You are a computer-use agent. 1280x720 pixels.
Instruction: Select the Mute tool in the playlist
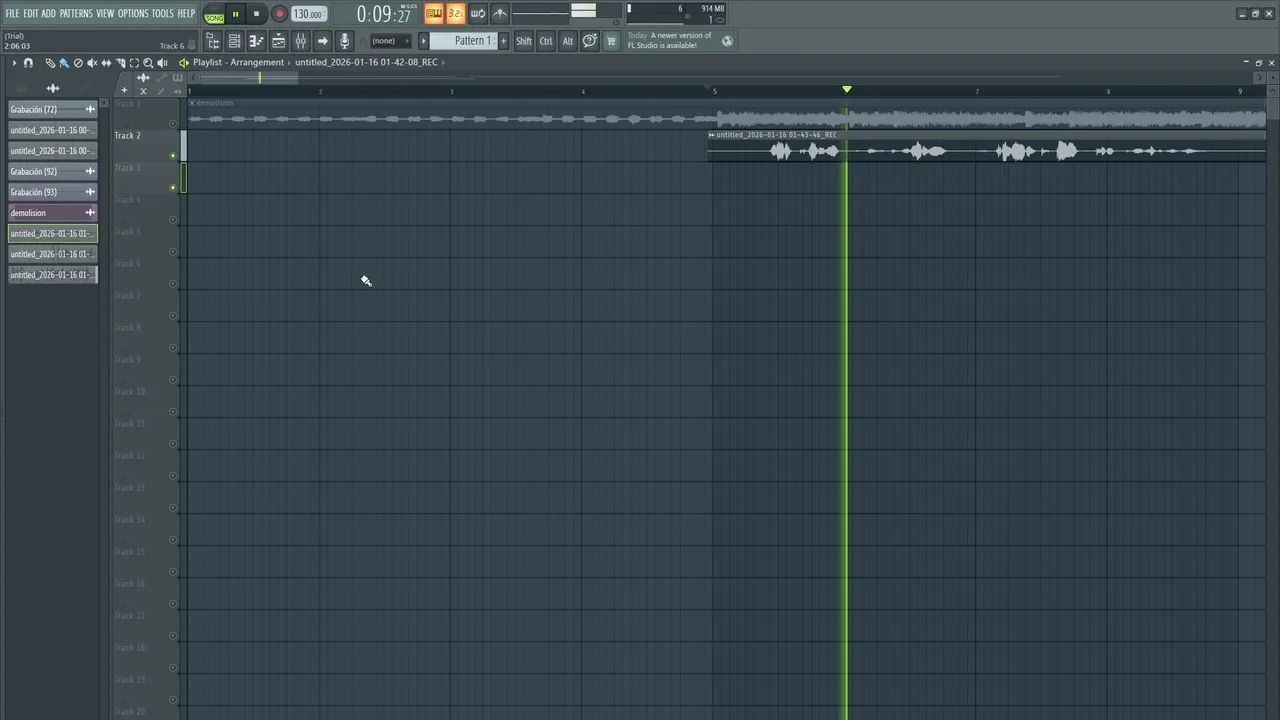tap(92, 63)
